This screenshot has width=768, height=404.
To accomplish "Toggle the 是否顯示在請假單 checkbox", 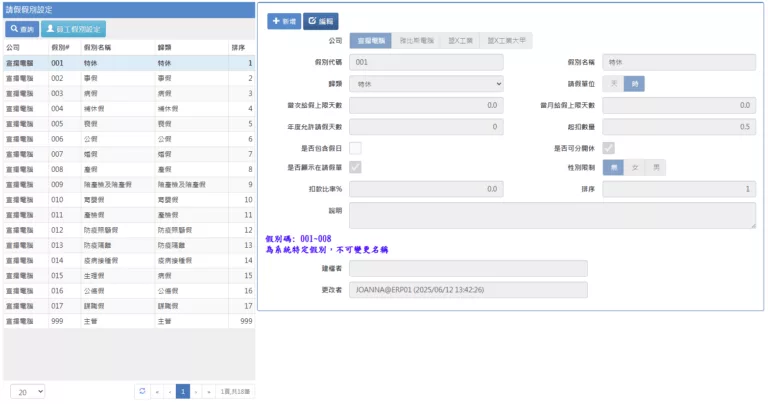I will pyautogui.click(x=355, y=167).
